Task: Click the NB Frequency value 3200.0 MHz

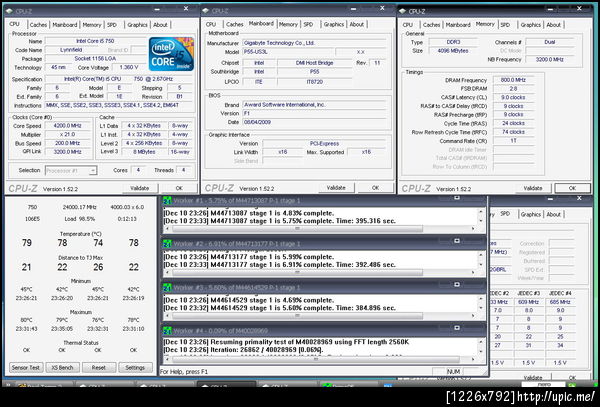Action: tap(549, 59)
